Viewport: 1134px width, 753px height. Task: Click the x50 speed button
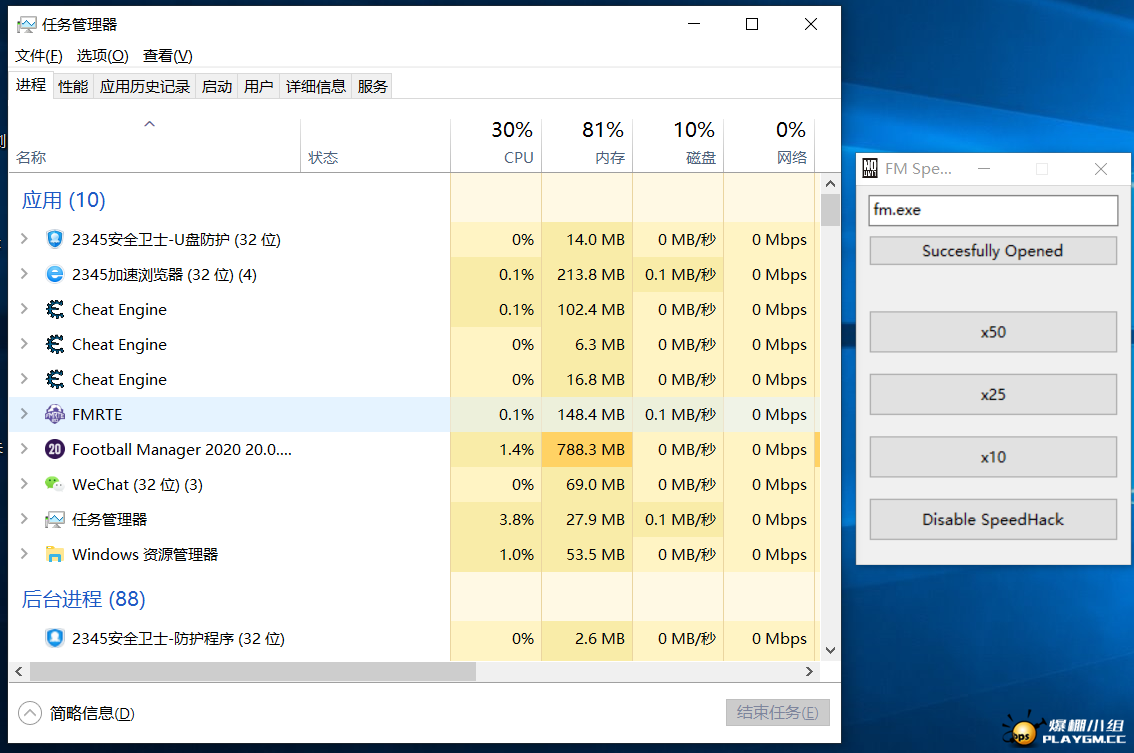pyautogui.click(x=993, y=332)
